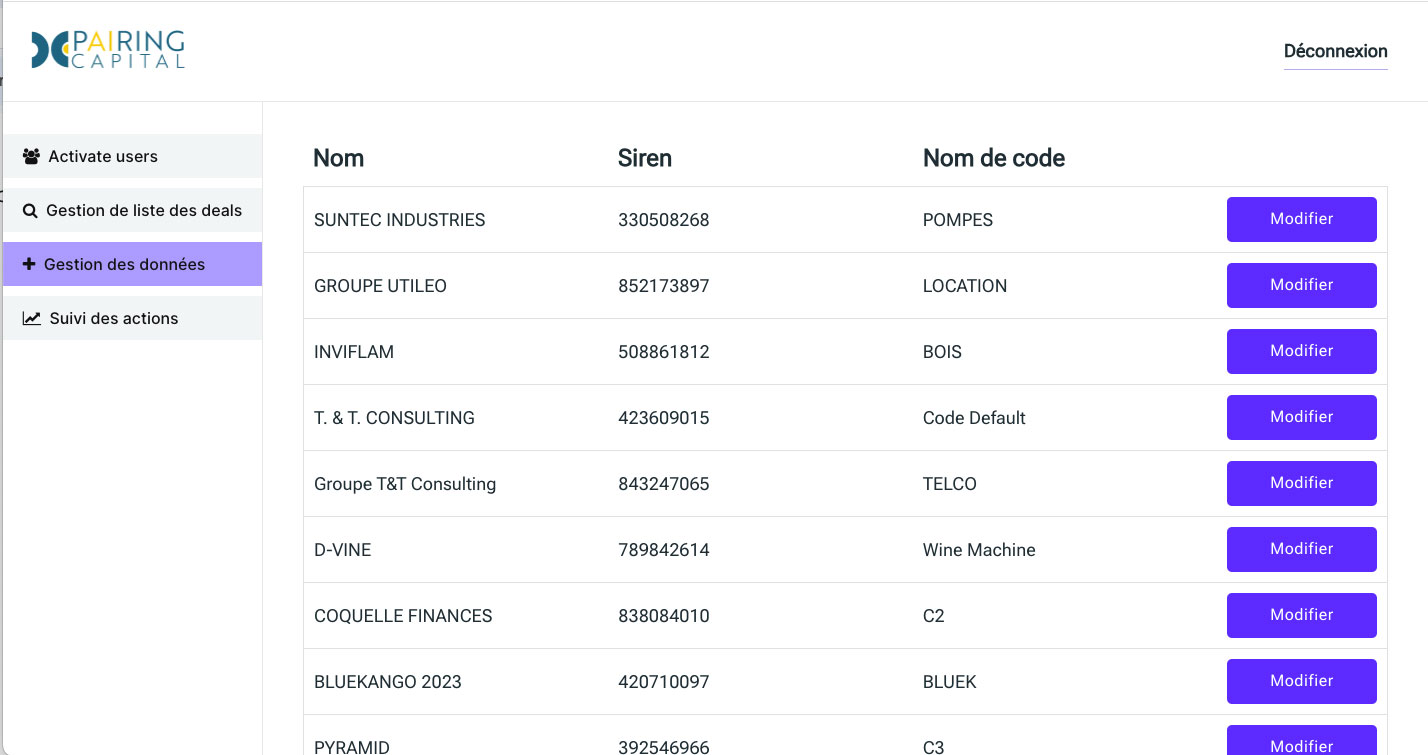Click Siren number 392546966
This screenshot has width=1428, height=755.
point(664,746)
